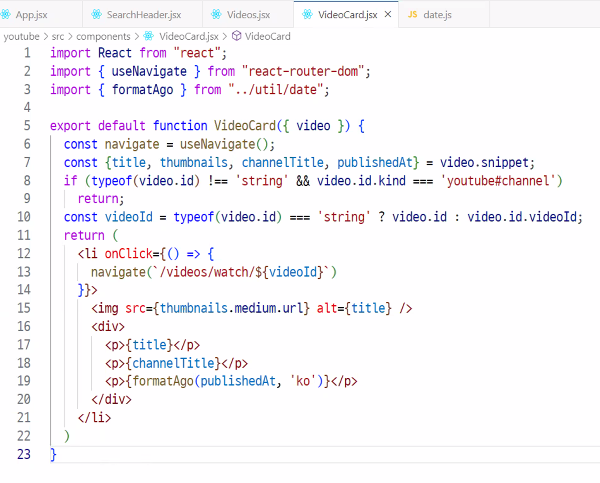The image size is (600, 483).
Task: Click the React icon in the breadcrumb
Action: 148,36
